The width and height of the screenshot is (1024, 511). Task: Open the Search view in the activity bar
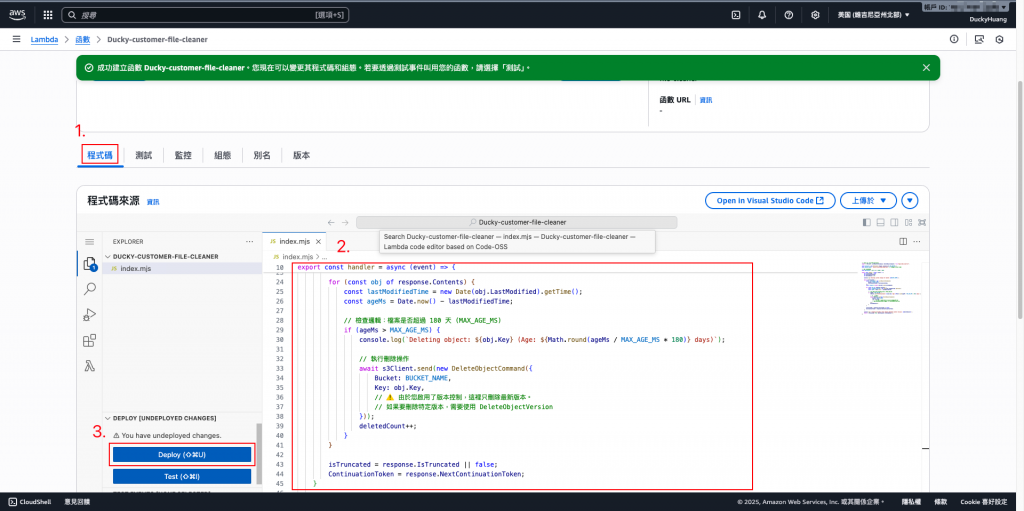(x=89, y=289)
